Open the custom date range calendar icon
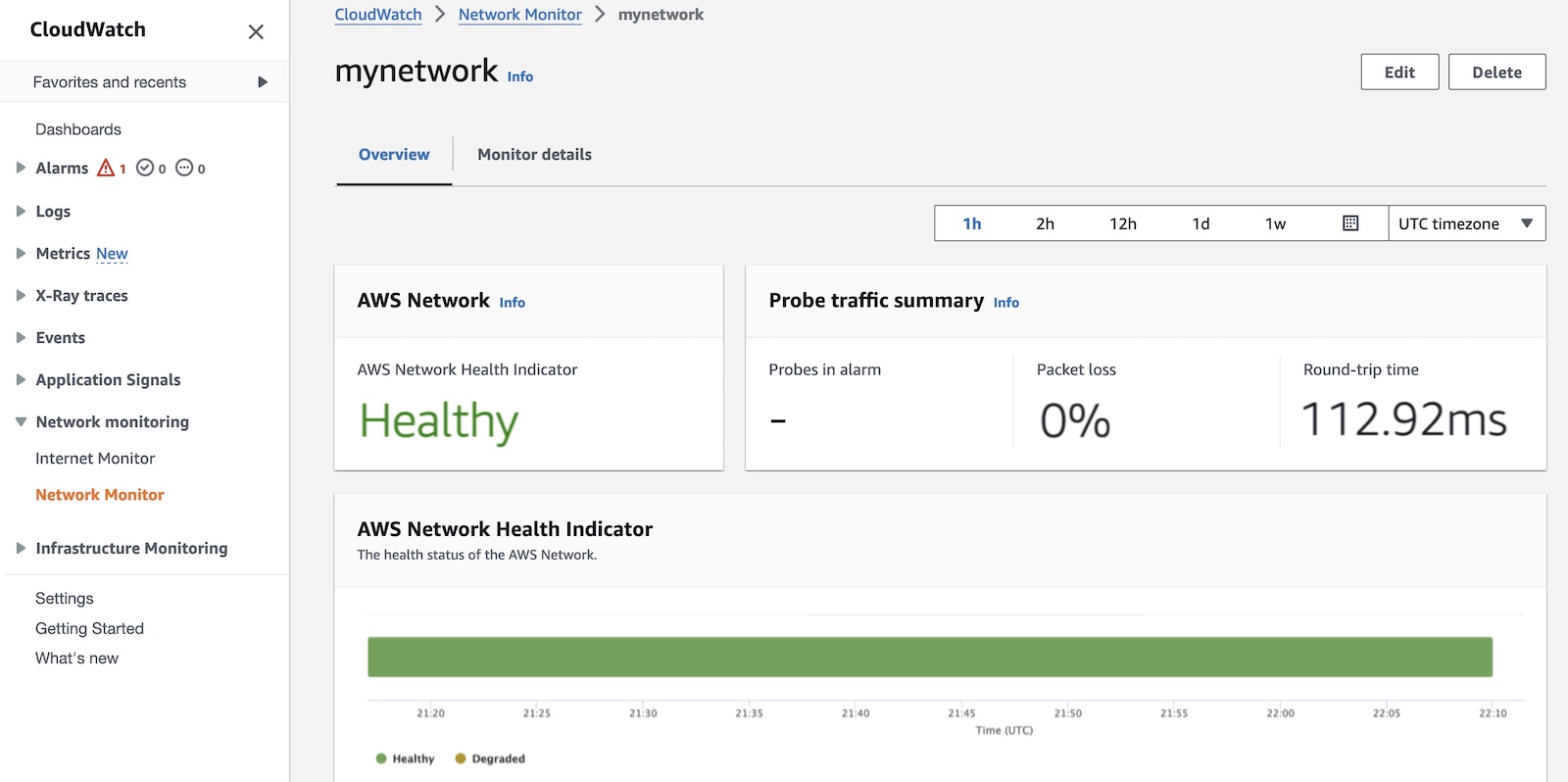Image resolution: width=1568 pixels, height=782 pixels. 1349,223
